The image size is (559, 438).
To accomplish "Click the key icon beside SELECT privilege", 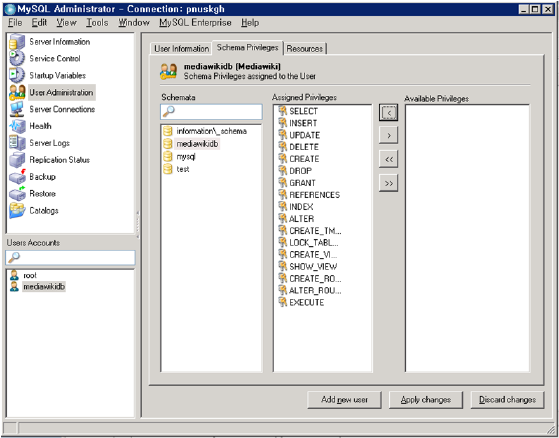I will (282, 111).
